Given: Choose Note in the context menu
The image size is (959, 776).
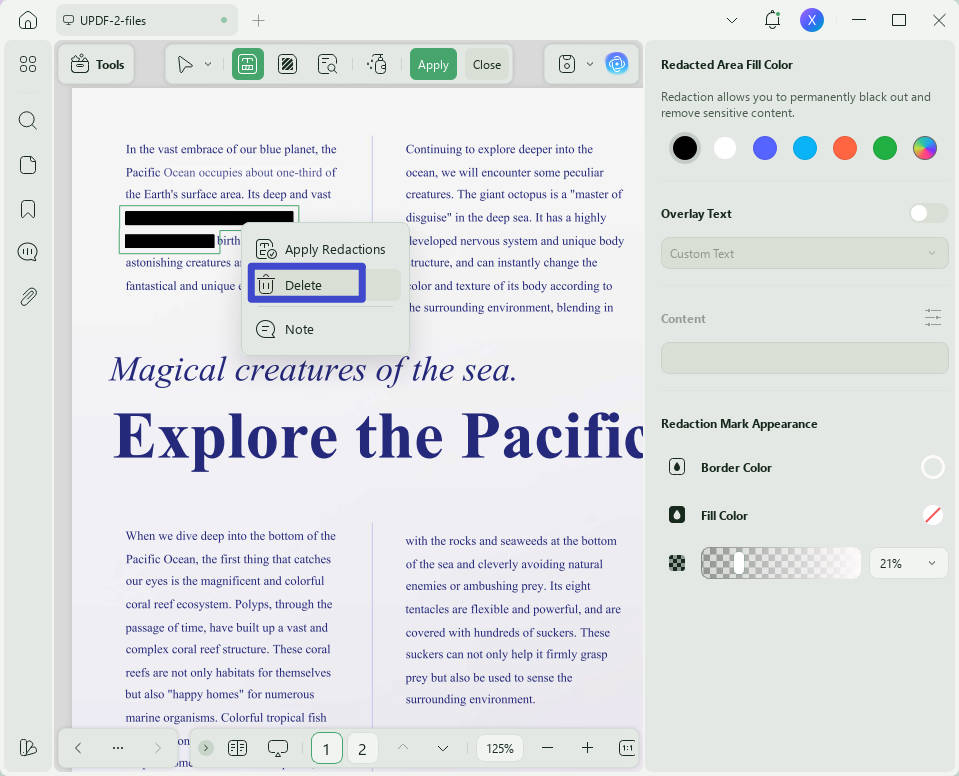Looking at the screenshot, I should [x=325, y=330].
